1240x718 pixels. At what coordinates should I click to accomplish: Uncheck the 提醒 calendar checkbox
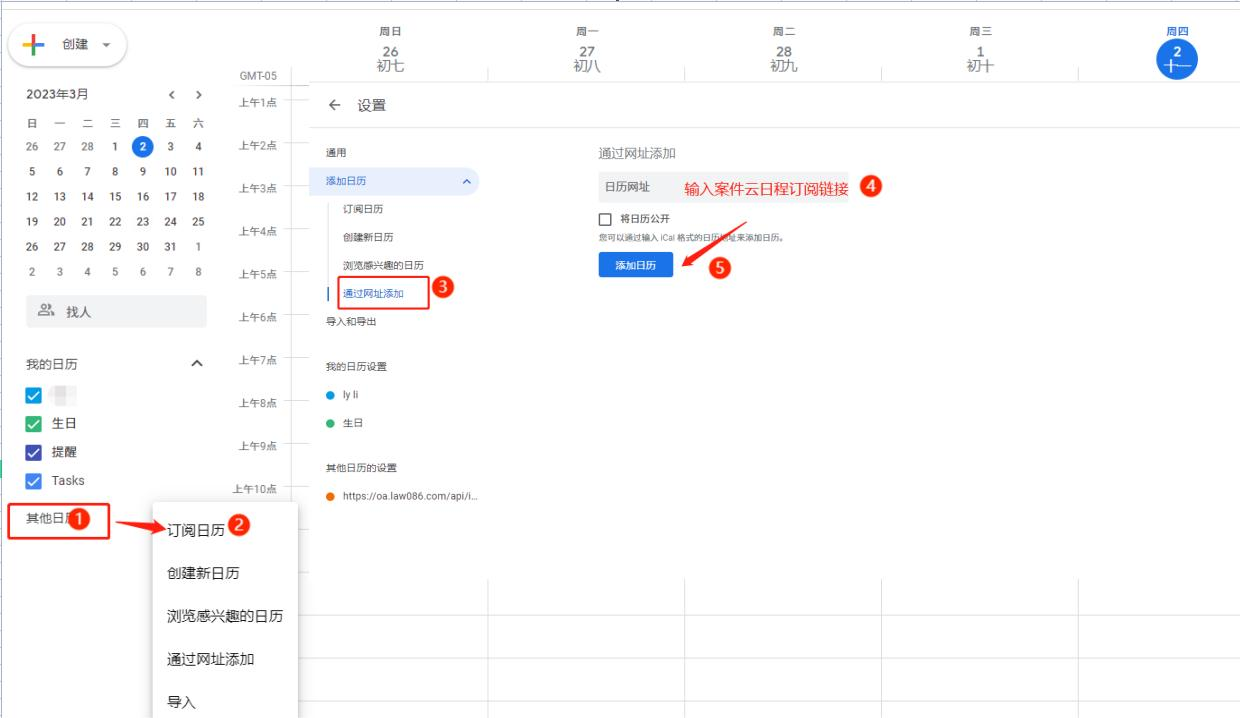click(34, 452)
